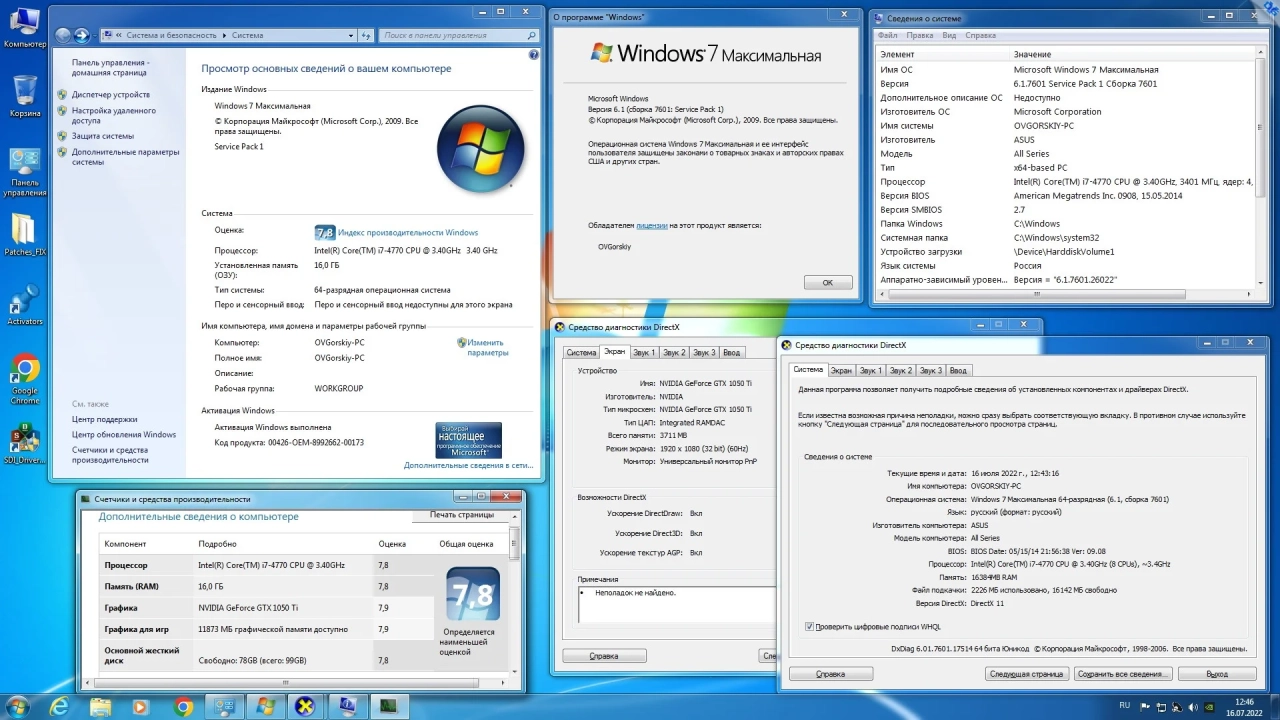Click Google Chrome icon in the taskbar
1280x720 pixels.
[x=183, y=706]
